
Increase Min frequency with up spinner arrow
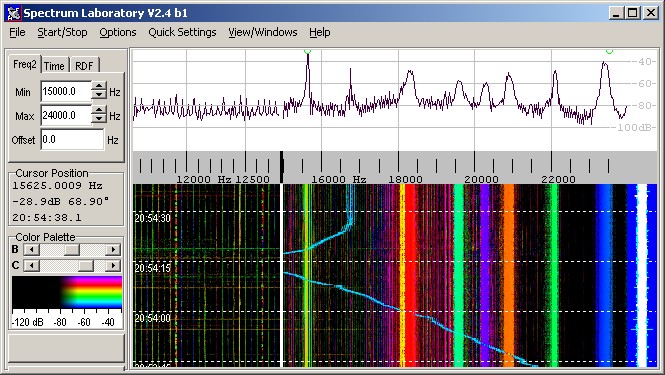tap(99, 86)
